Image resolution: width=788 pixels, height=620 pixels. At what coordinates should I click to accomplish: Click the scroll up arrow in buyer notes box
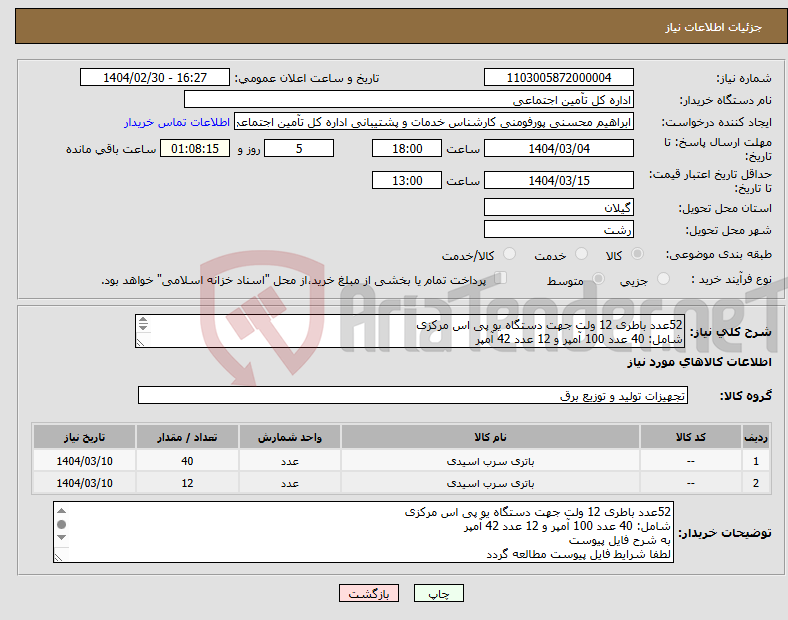[x=61, y=511]
